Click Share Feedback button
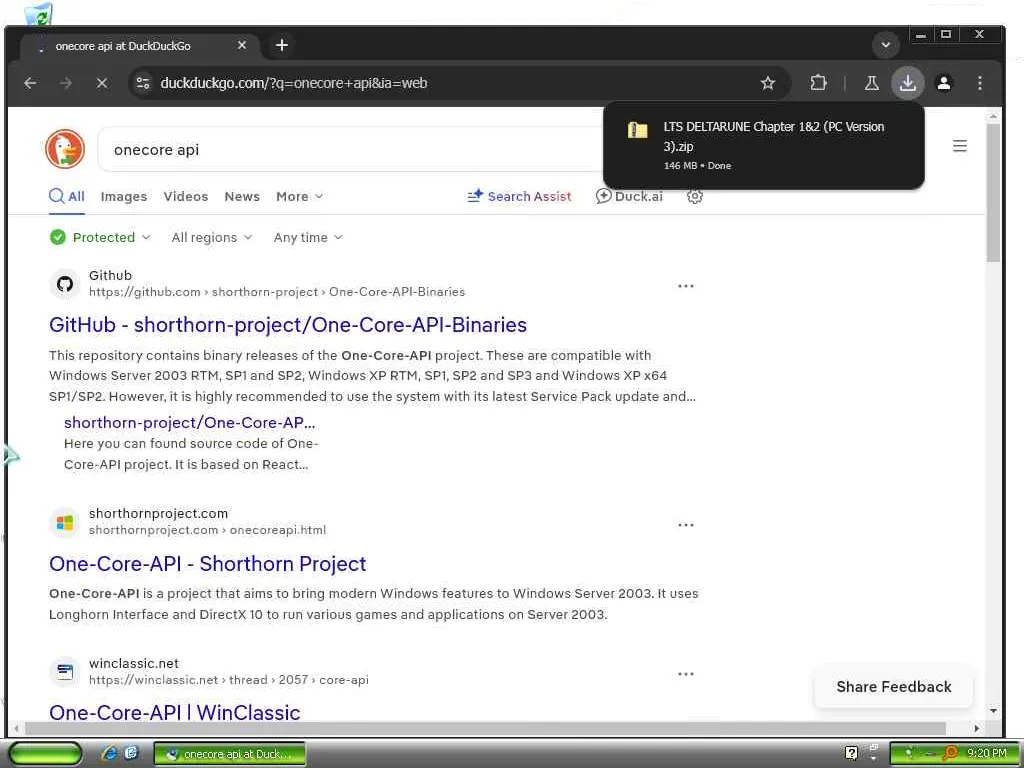This screenshot has height=768, width=1024. pyautogui.click(x=893, y=686)
